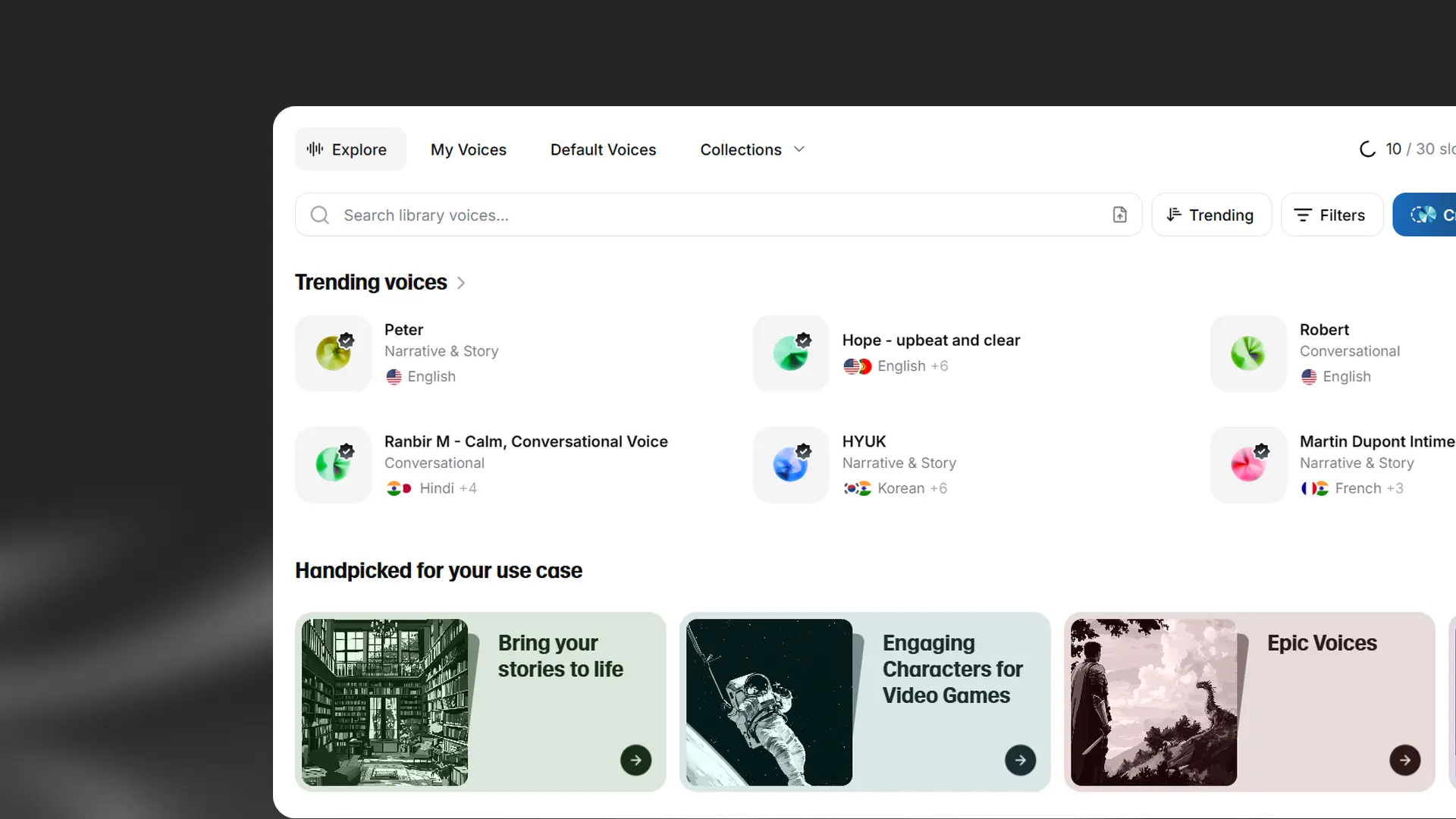
Task: Click the Trending sort button
Action: point(1210,215)
